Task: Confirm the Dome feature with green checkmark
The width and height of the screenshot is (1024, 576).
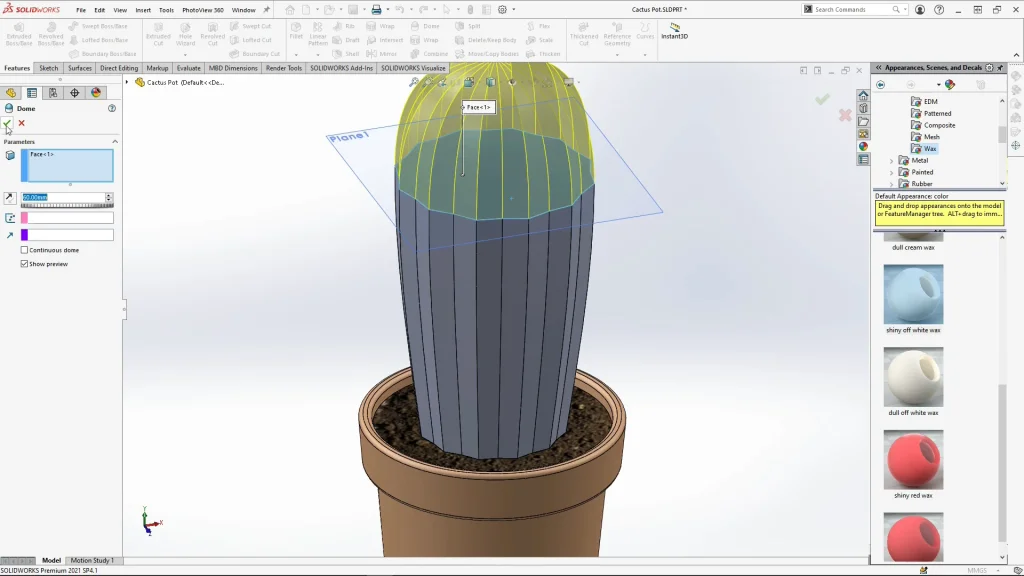Action: click(8, 123)
